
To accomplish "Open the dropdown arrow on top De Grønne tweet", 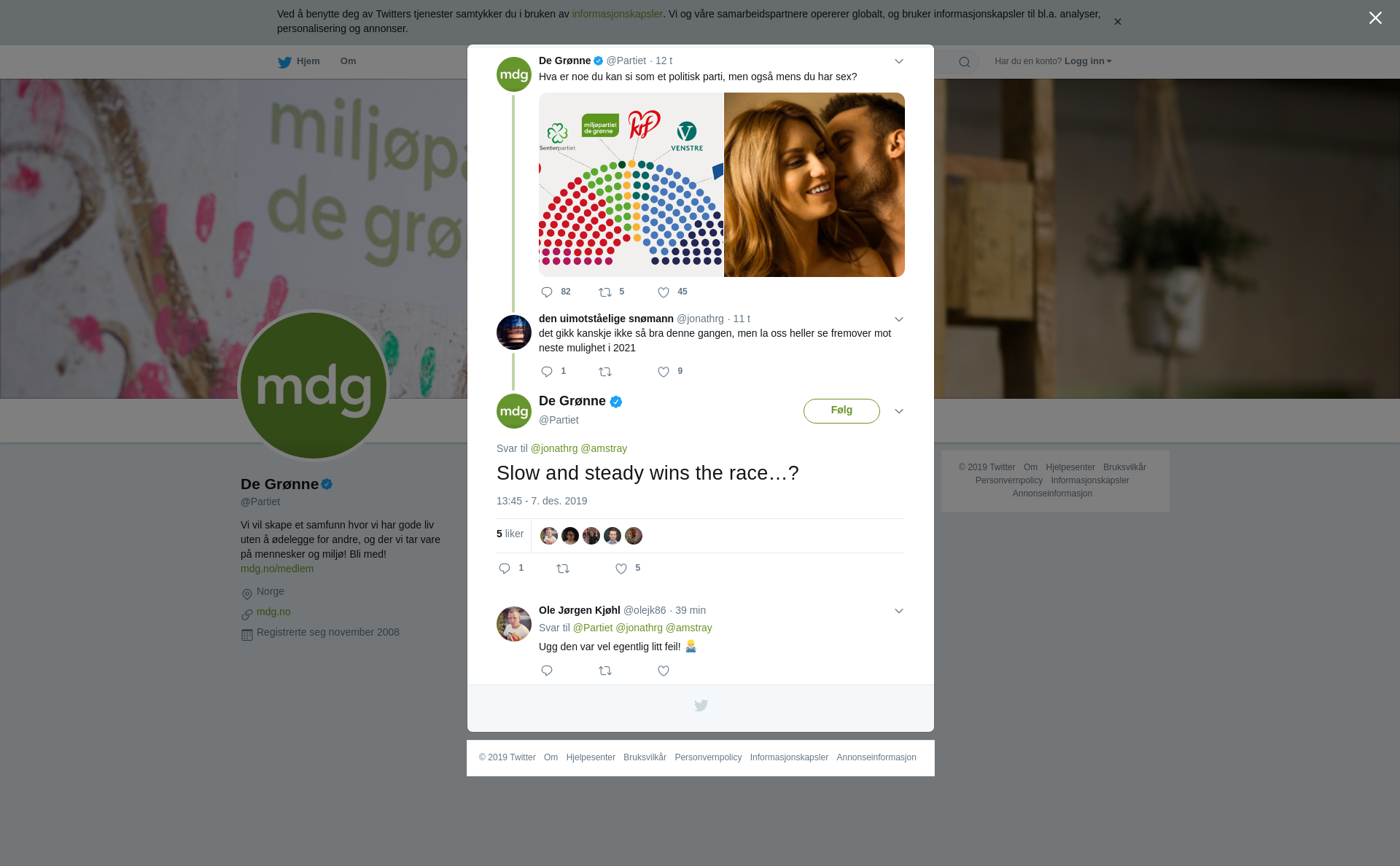I will point(899,61).
